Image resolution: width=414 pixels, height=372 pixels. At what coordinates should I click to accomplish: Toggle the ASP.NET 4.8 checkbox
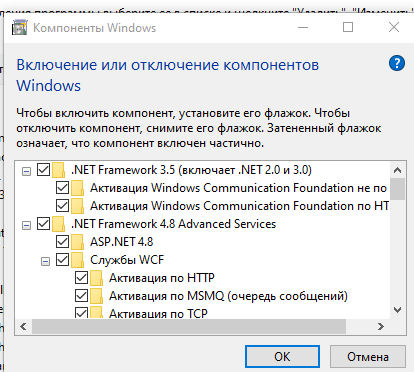pos(62,241)
